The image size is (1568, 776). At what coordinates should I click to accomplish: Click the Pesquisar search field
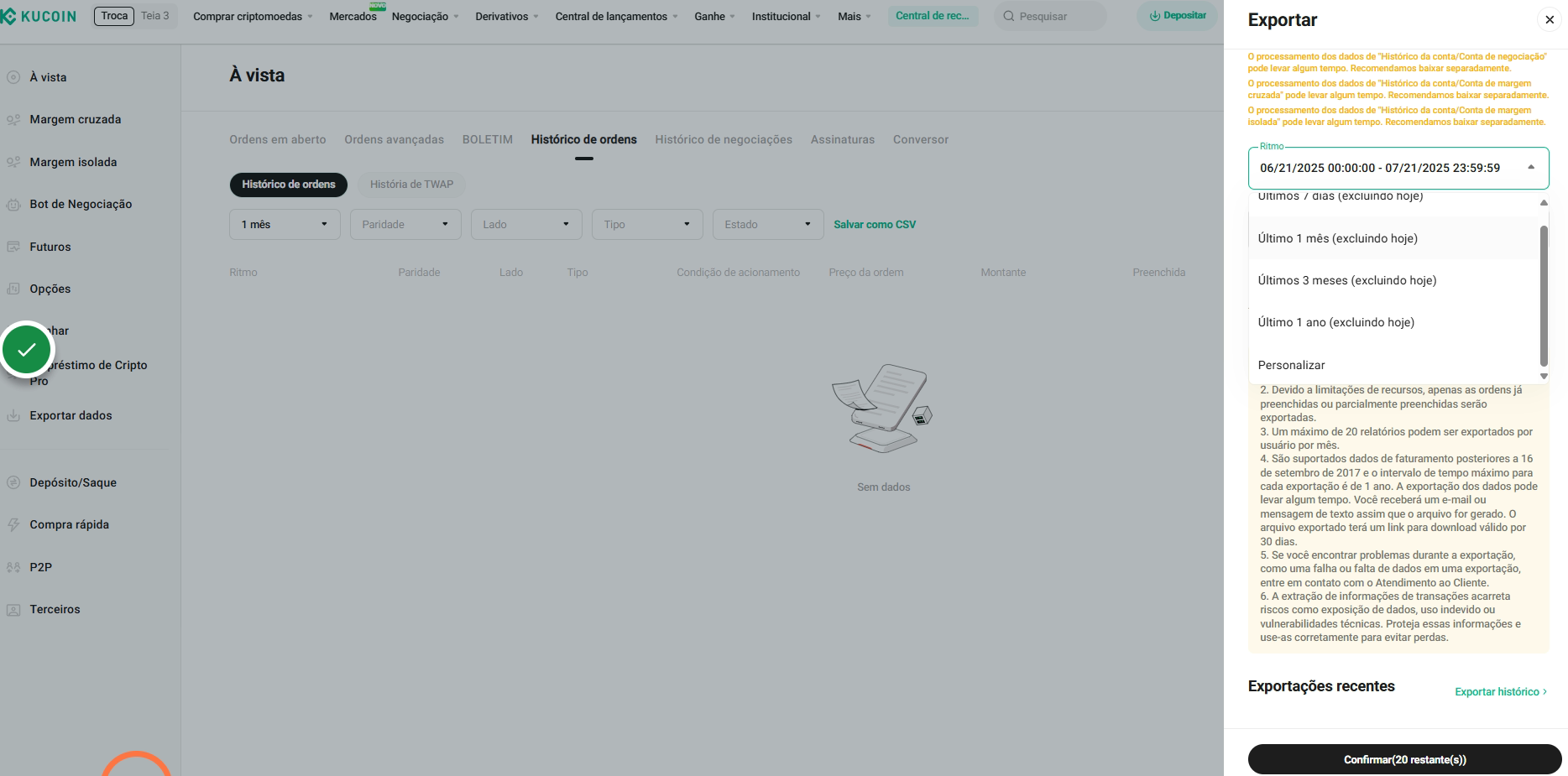1050,16
